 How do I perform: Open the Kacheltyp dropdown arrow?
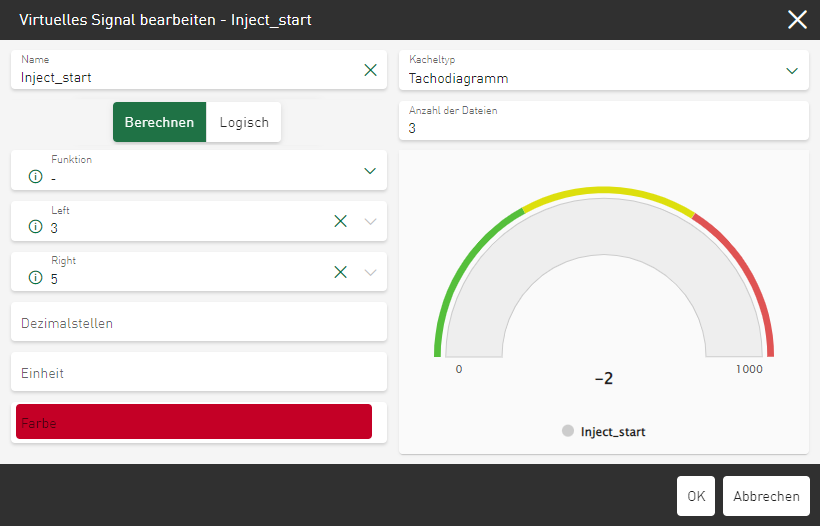point(792,70)
